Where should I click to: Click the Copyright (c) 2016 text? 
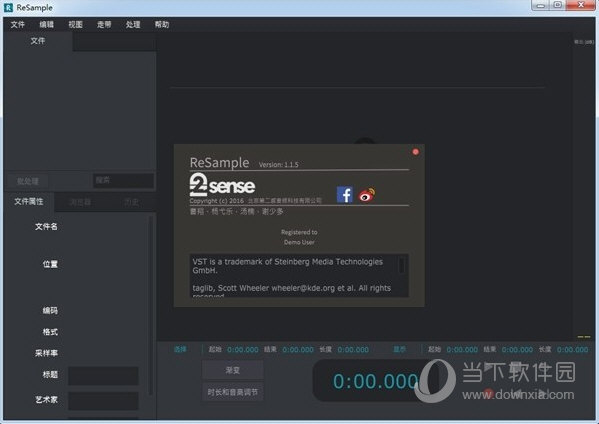click(217, 201)
